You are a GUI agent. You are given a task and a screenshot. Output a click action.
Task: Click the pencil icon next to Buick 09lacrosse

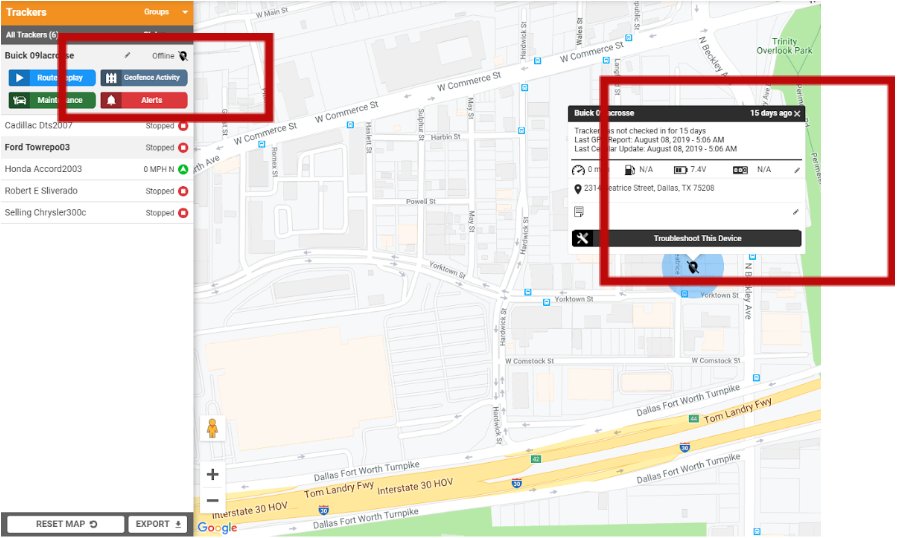click(127, 56)
